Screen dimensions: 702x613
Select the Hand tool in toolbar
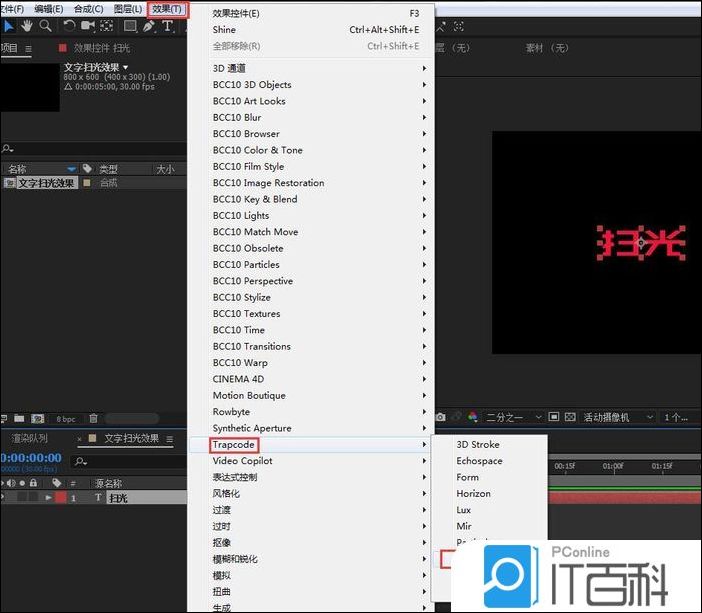(x=25, y=26)
